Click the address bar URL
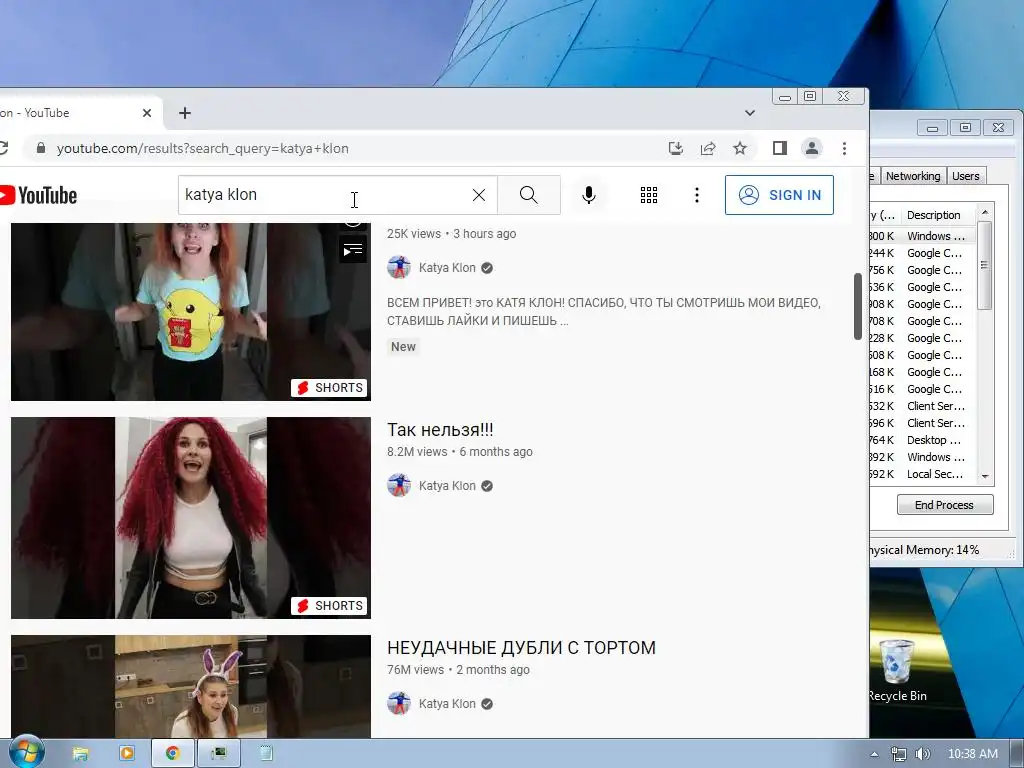The width and height of the screenshot is (1024, 768). pos(202,148)
